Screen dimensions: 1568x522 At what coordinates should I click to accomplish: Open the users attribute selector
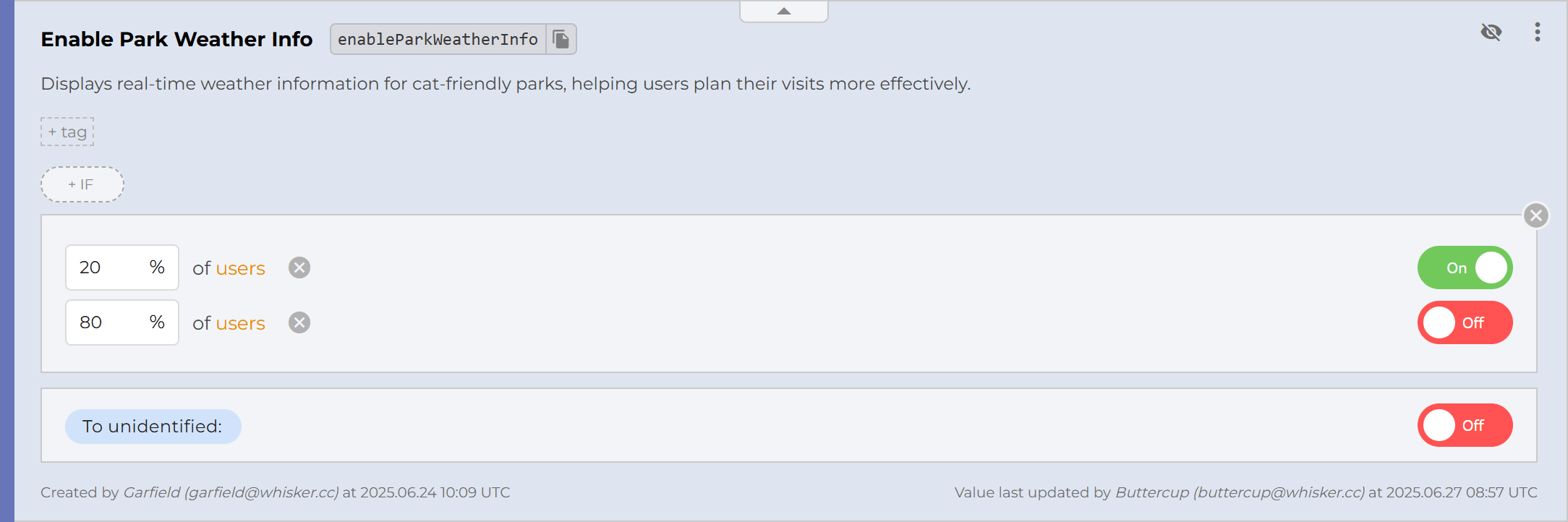(x=240, y=268)
